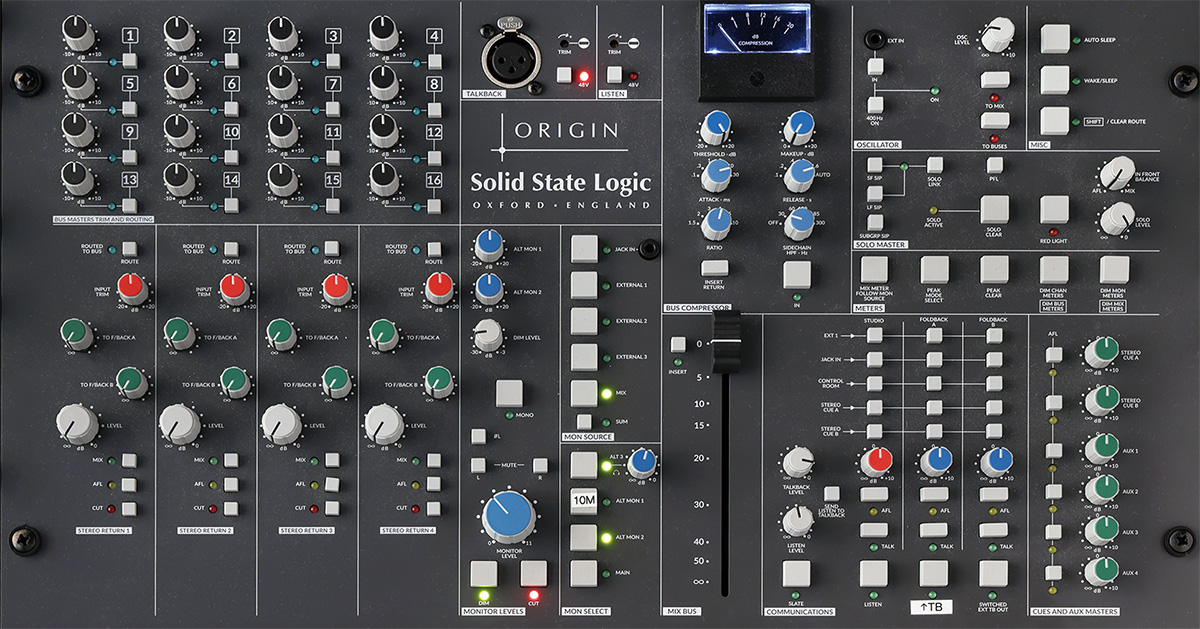Mute the left monitor with L button
Image resolution: width=1200 pixels, height=629 pixels.
click(x=478, y=465)
